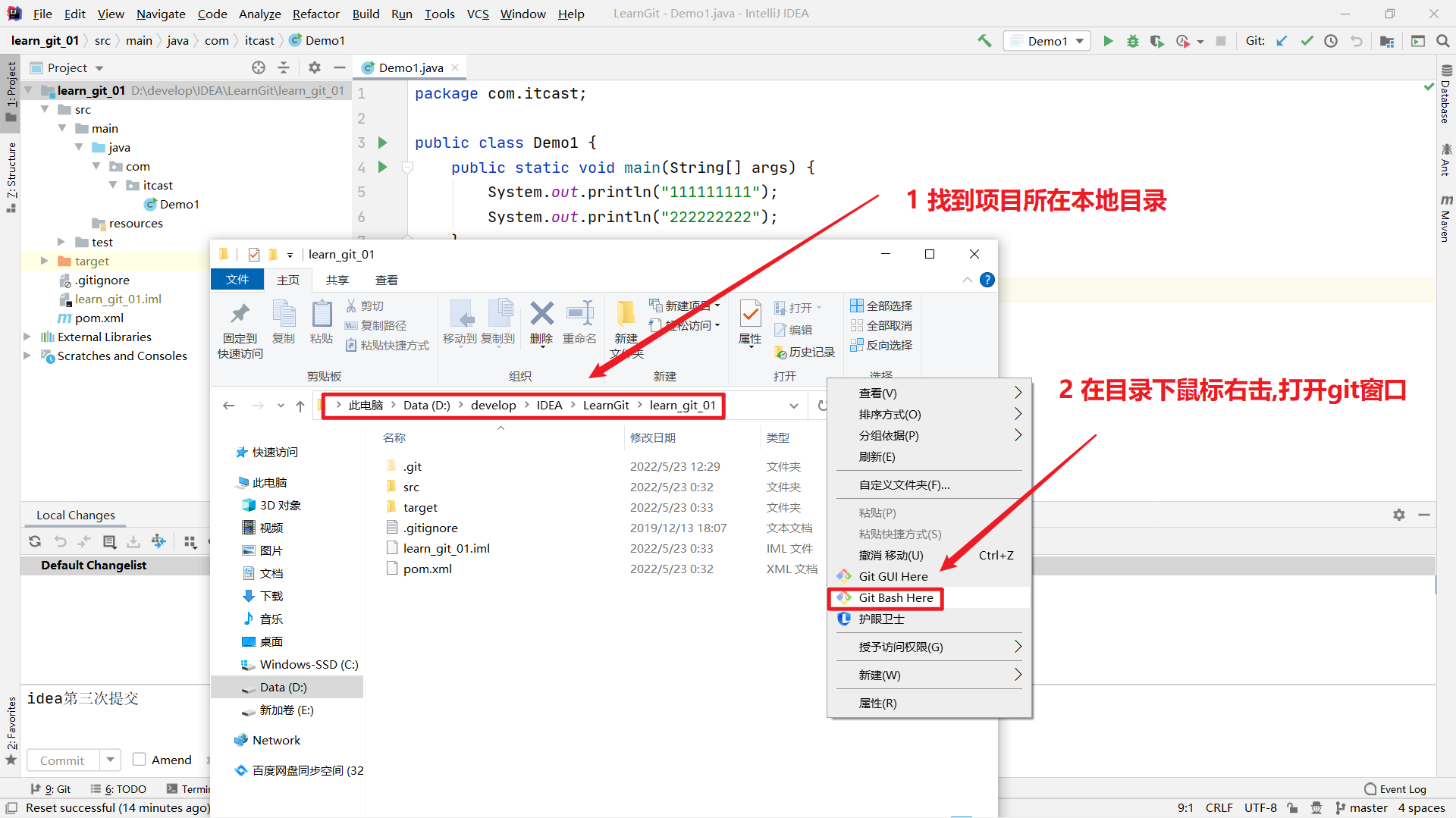Open the 9: Git tool window
The height and width of the screenshot is (818, 1456).
point(50,789)
